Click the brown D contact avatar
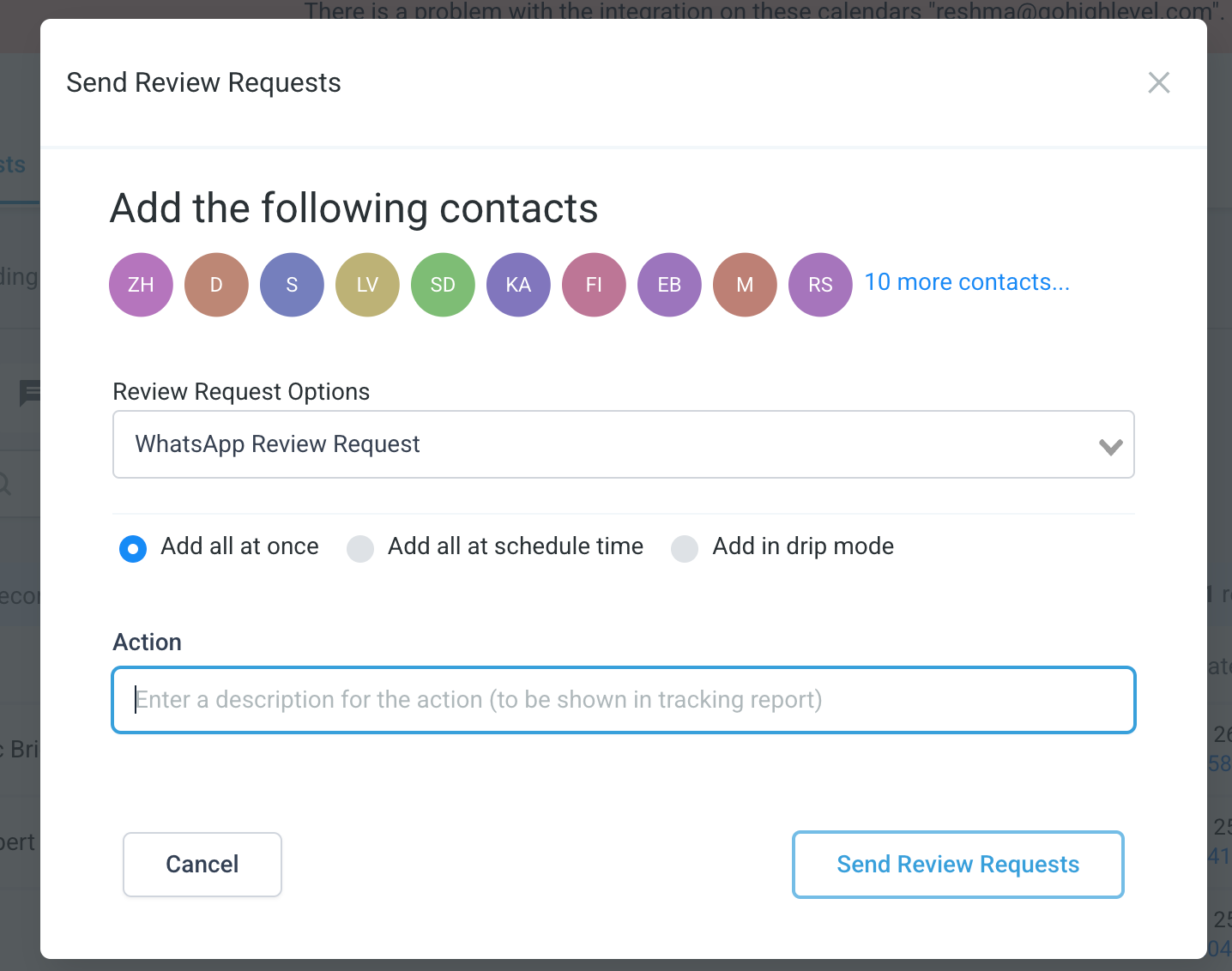Screen dimensions: 1232x971 (x=216, y=285)
